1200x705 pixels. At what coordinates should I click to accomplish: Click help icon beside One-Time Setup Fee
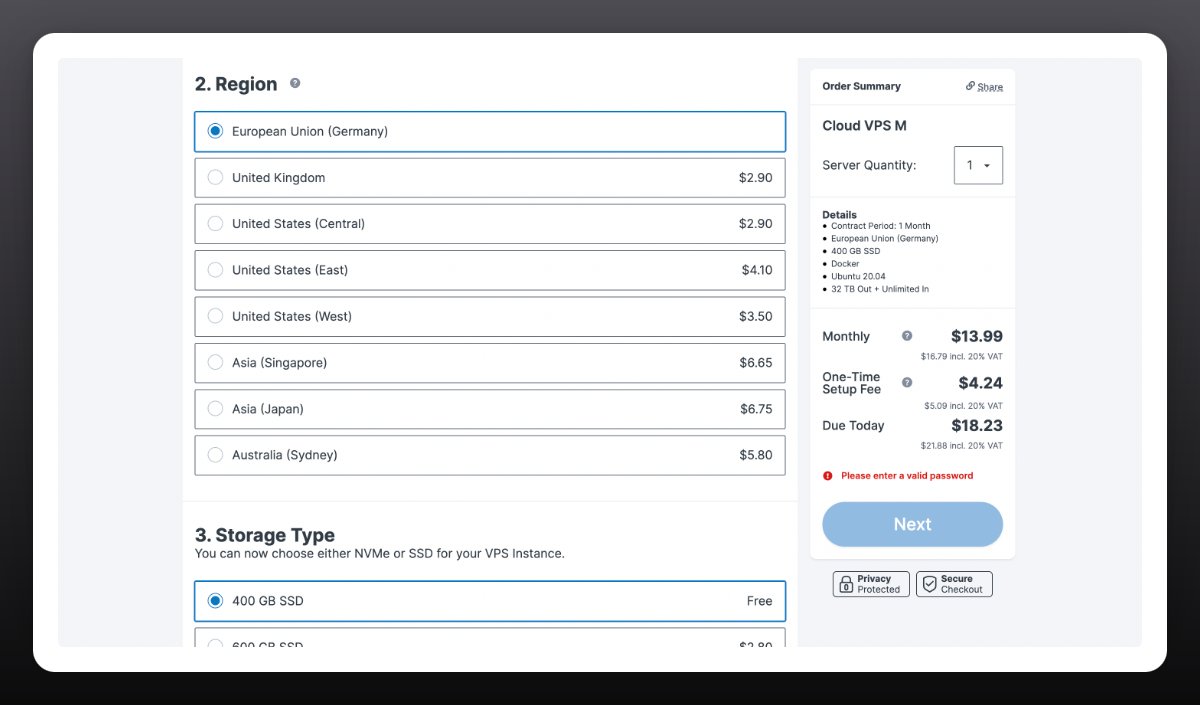[907, 383]
